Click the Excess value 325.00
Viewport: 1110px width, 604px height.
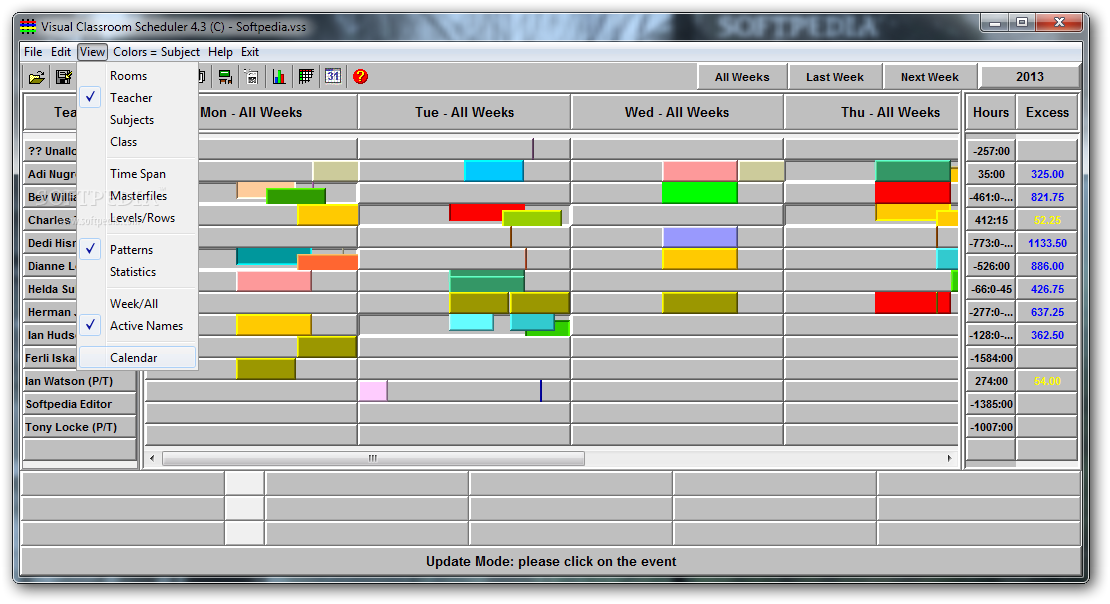(1047, 174)
